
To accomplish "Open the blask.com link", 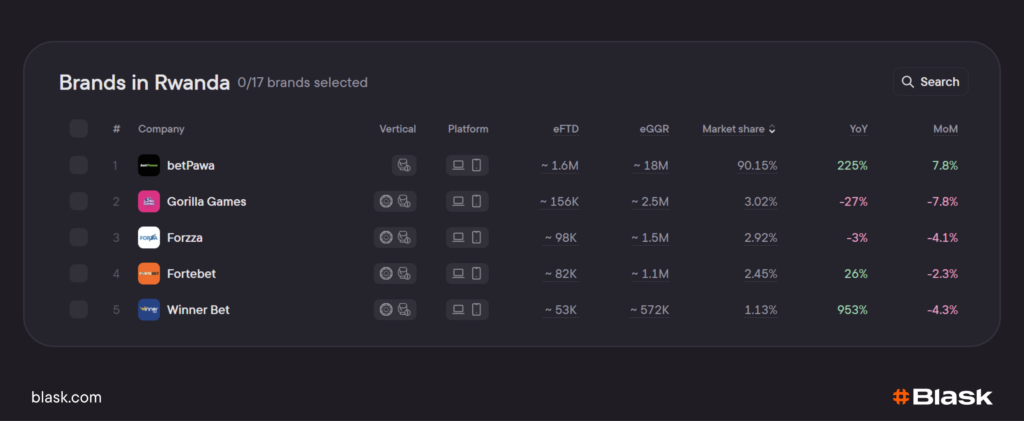I will click(x=66, y=397).
